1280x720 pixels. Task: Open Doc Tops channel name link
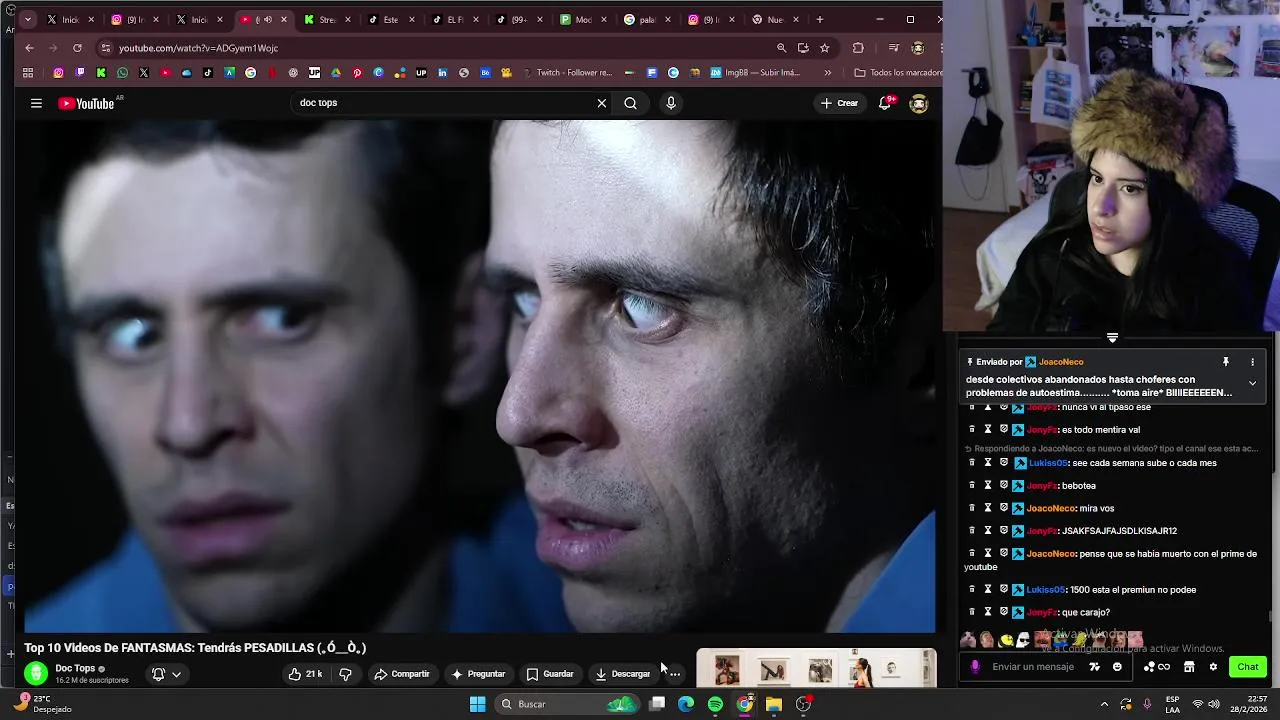click(x=75, y=668)
